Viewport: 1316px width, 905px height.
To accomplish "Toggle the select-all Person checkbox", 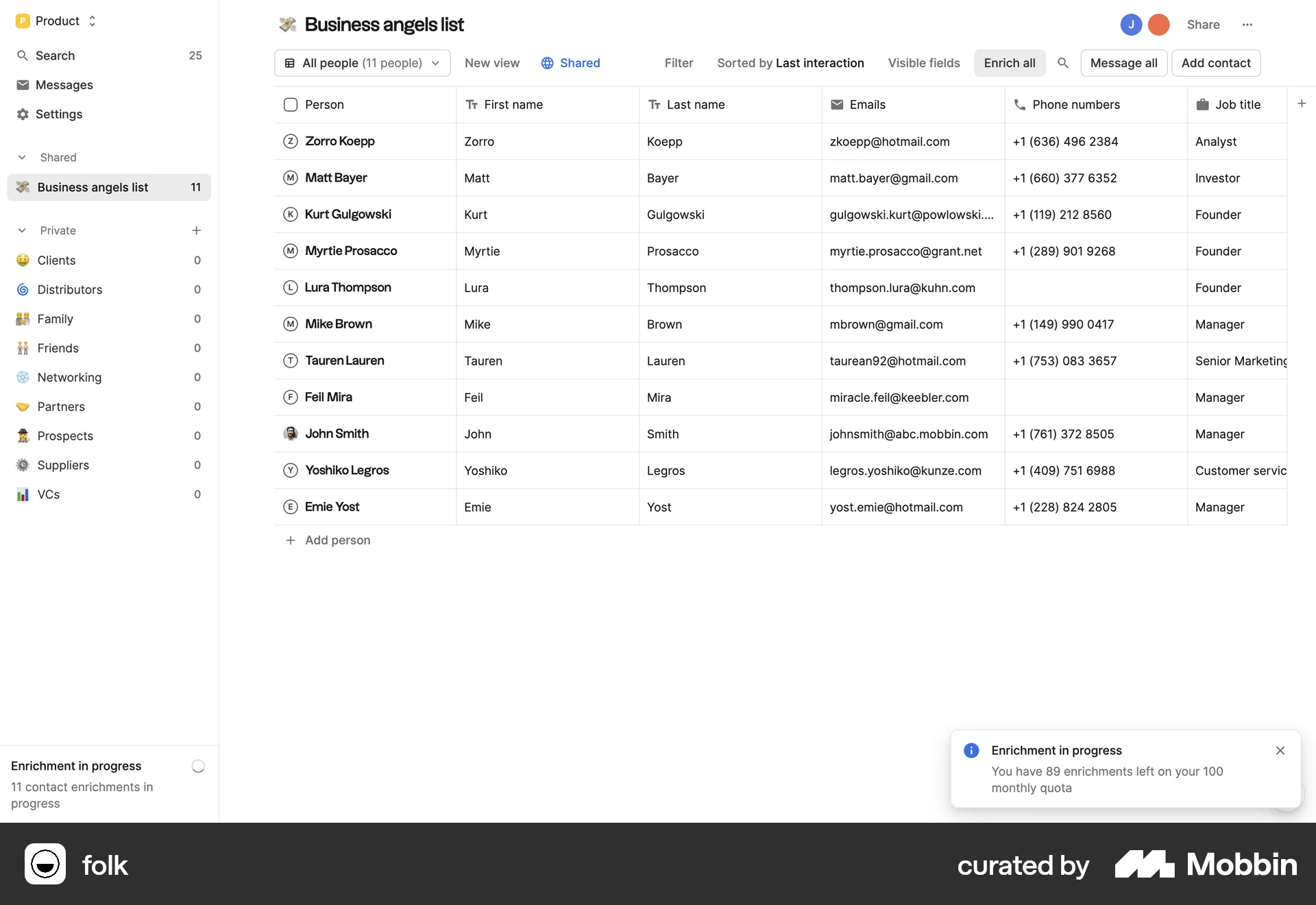I will [x=291, y=105].
